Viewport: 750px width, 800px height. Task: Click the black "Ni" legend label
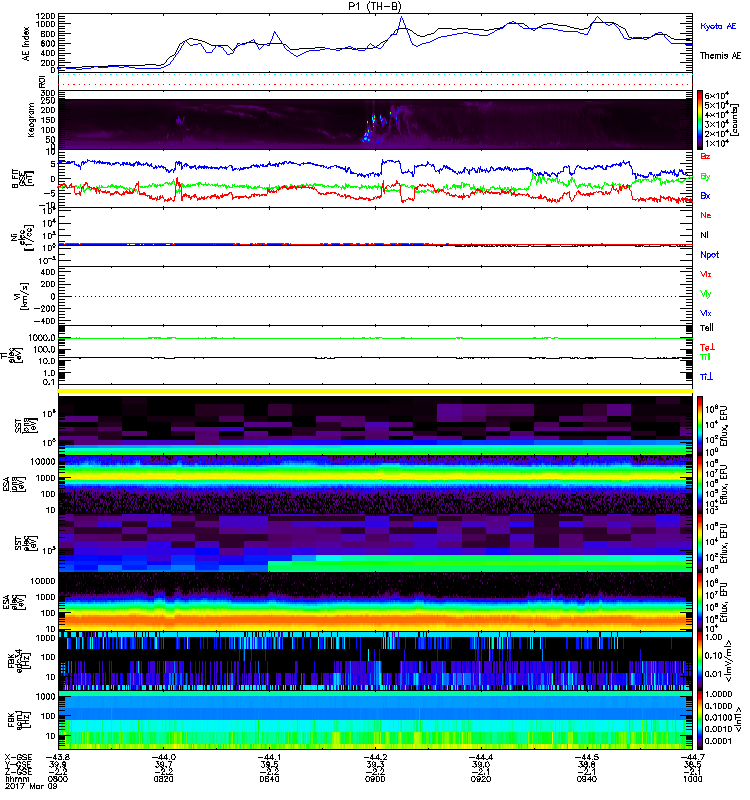click(x=704, y=235)
